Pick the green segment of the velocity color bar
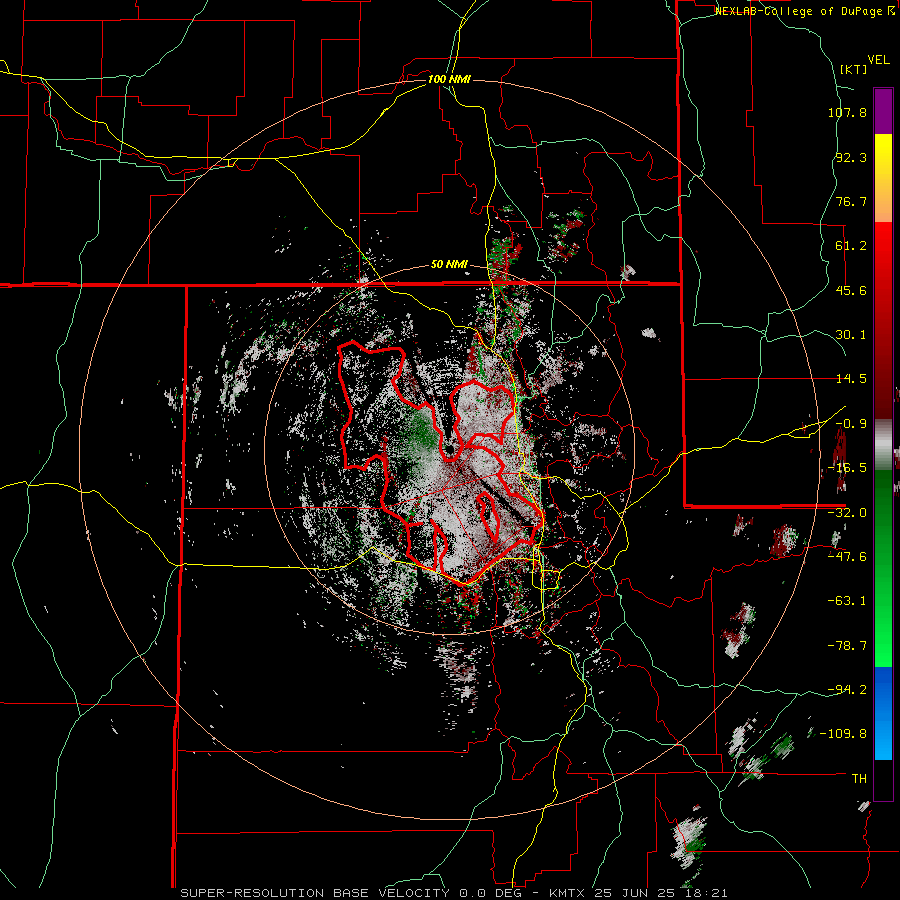 click(883, 568)
